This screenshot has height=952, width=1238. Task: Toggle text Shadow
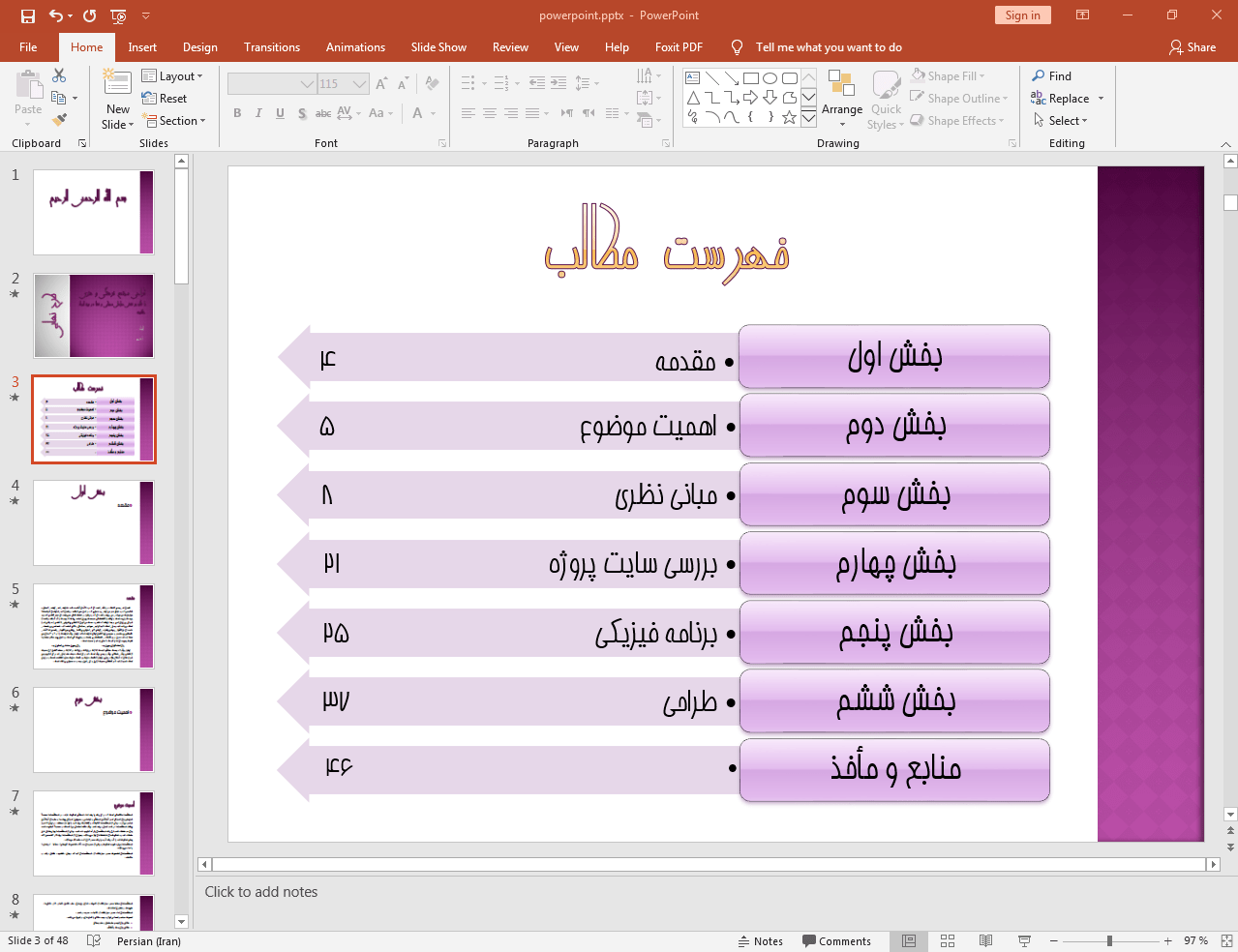302,113
